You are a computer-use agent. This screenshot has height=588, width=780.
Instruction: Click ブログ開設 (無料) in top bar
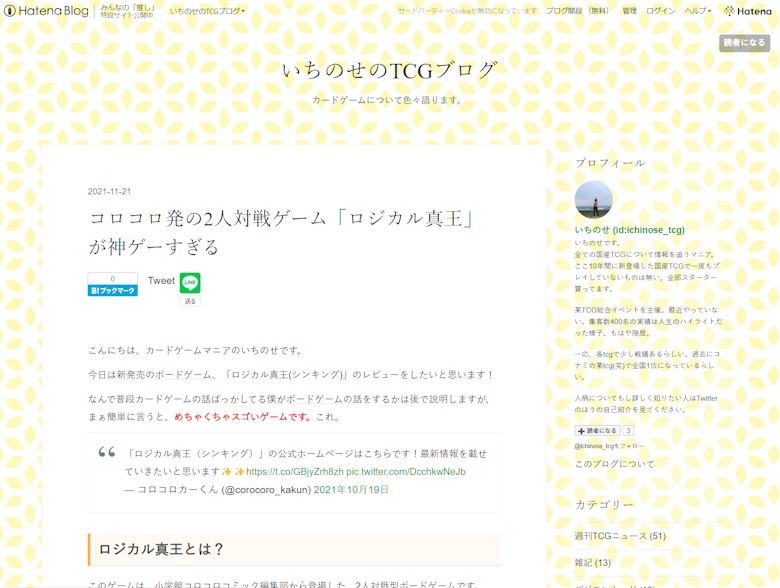pyautogui.click(x=577, y=11)
